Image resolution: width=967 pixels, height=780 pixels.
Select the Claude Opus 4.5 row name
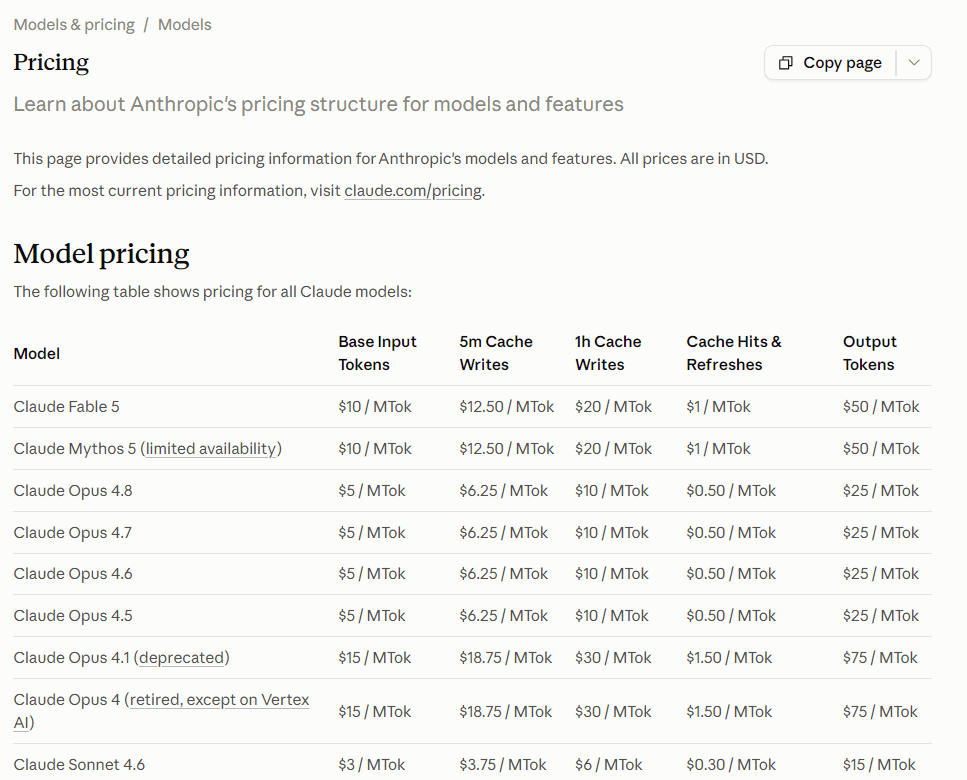click(73, 616)
